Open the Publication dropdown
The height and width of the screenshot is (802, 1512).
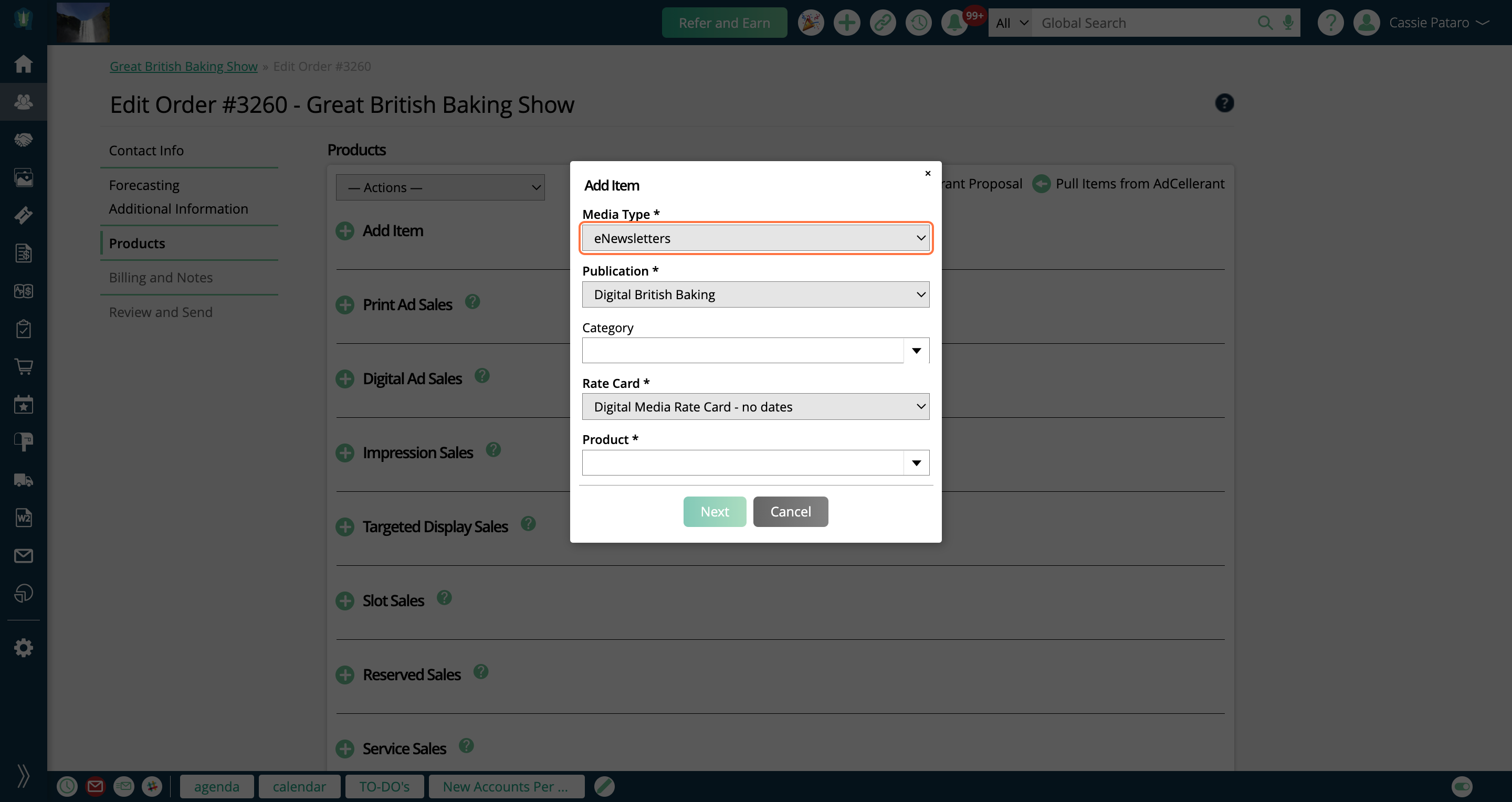tap(755, 294)
